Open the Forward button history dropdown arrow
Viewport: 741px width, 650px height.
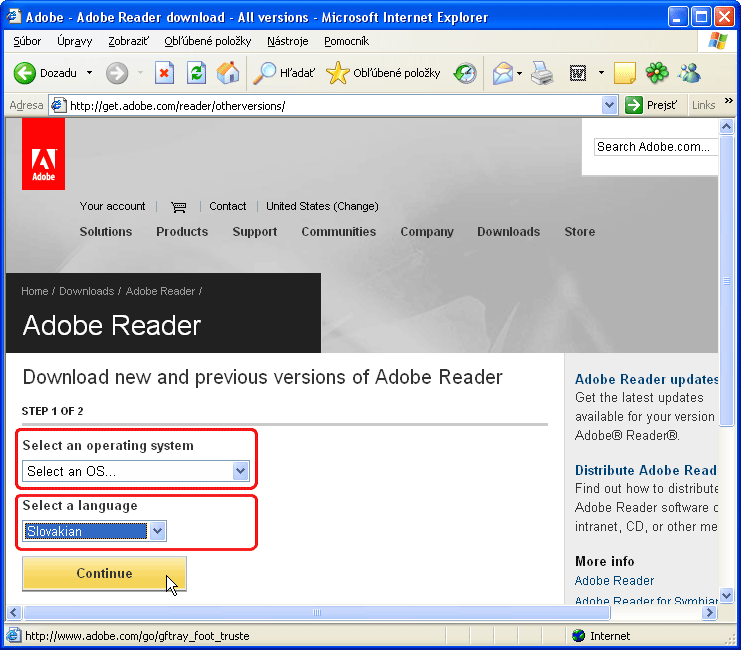[x=140, y=73]
